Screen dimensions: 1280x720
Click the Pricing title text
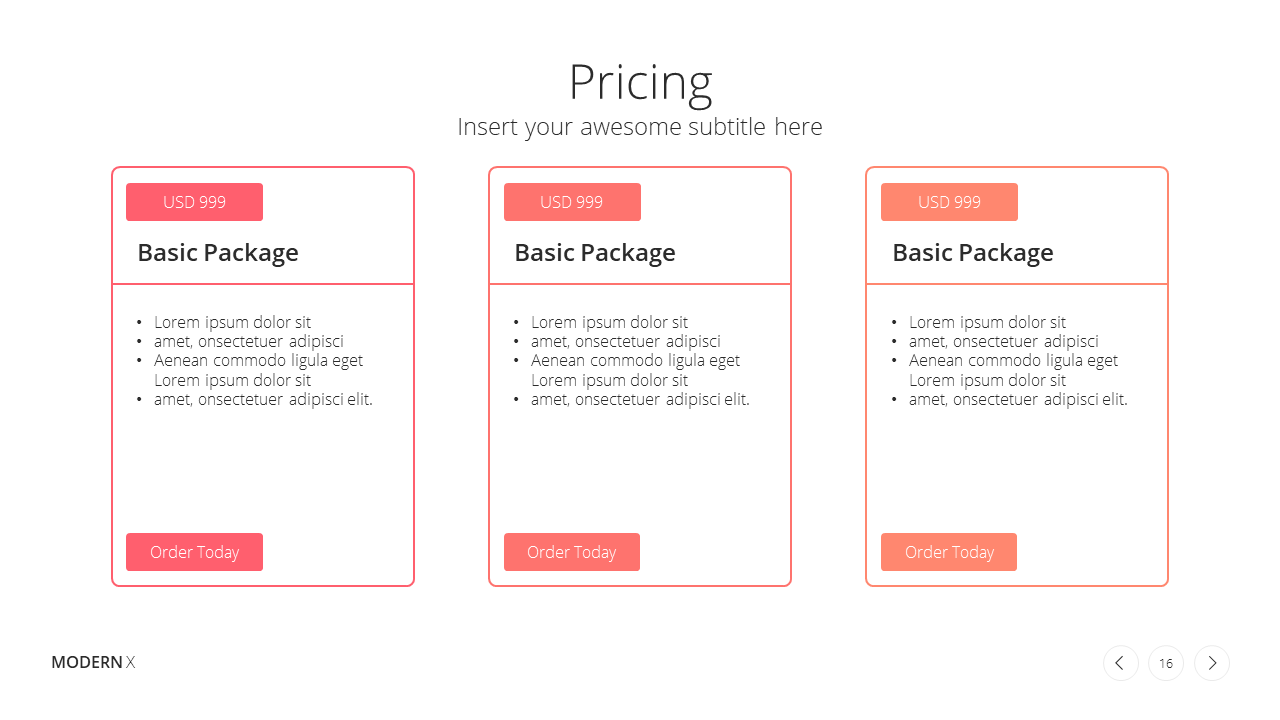pyautogui.click(x=640, y=83)
